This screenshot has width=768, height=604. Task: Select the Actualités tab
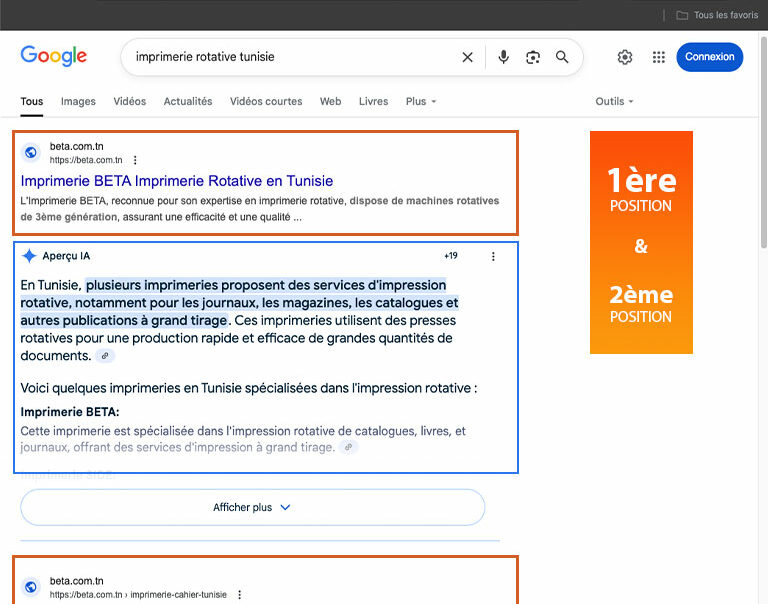tap(188, 101)
